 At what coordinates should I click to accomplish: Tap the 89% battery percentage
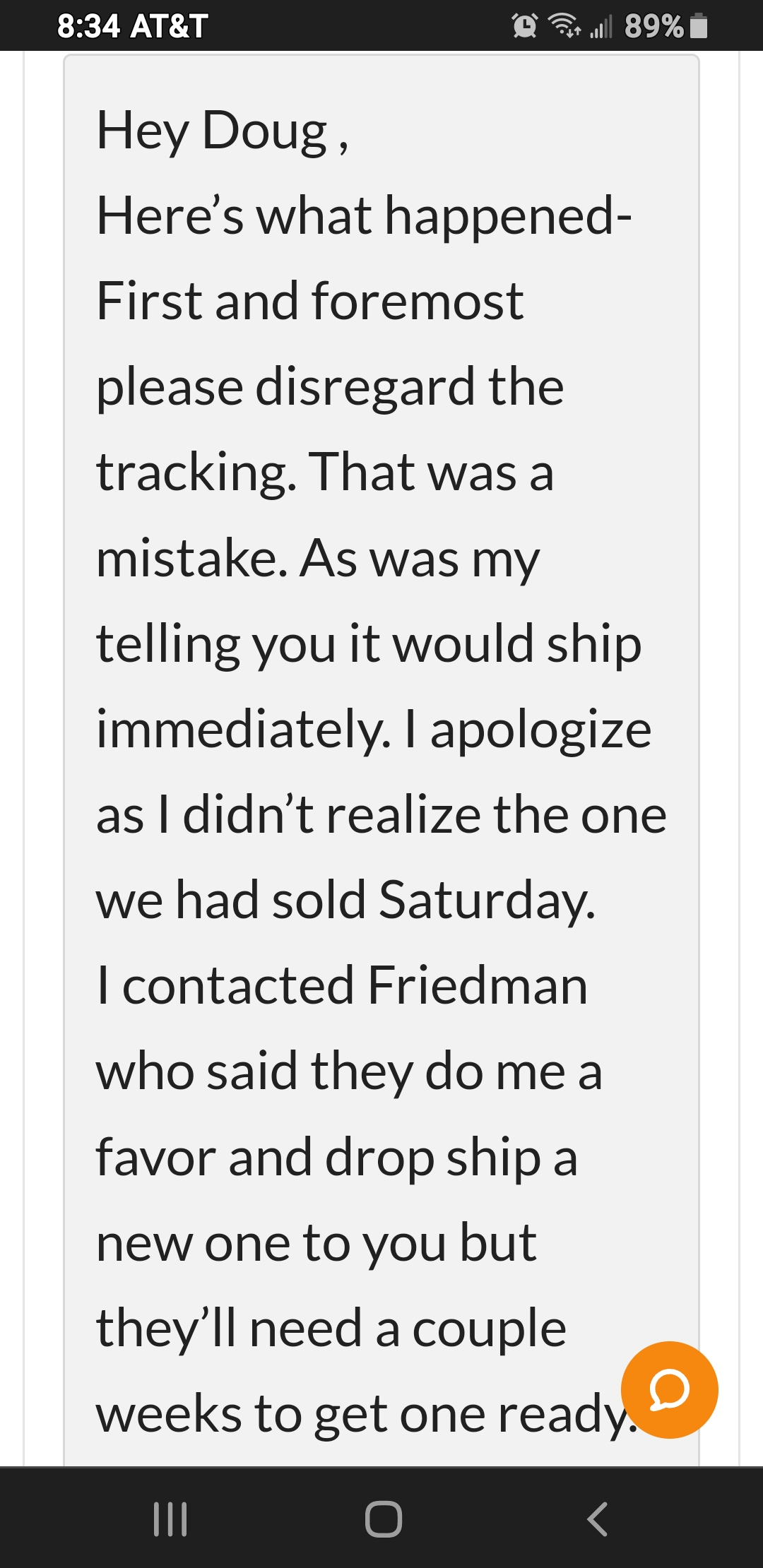[x=654, y=26]
